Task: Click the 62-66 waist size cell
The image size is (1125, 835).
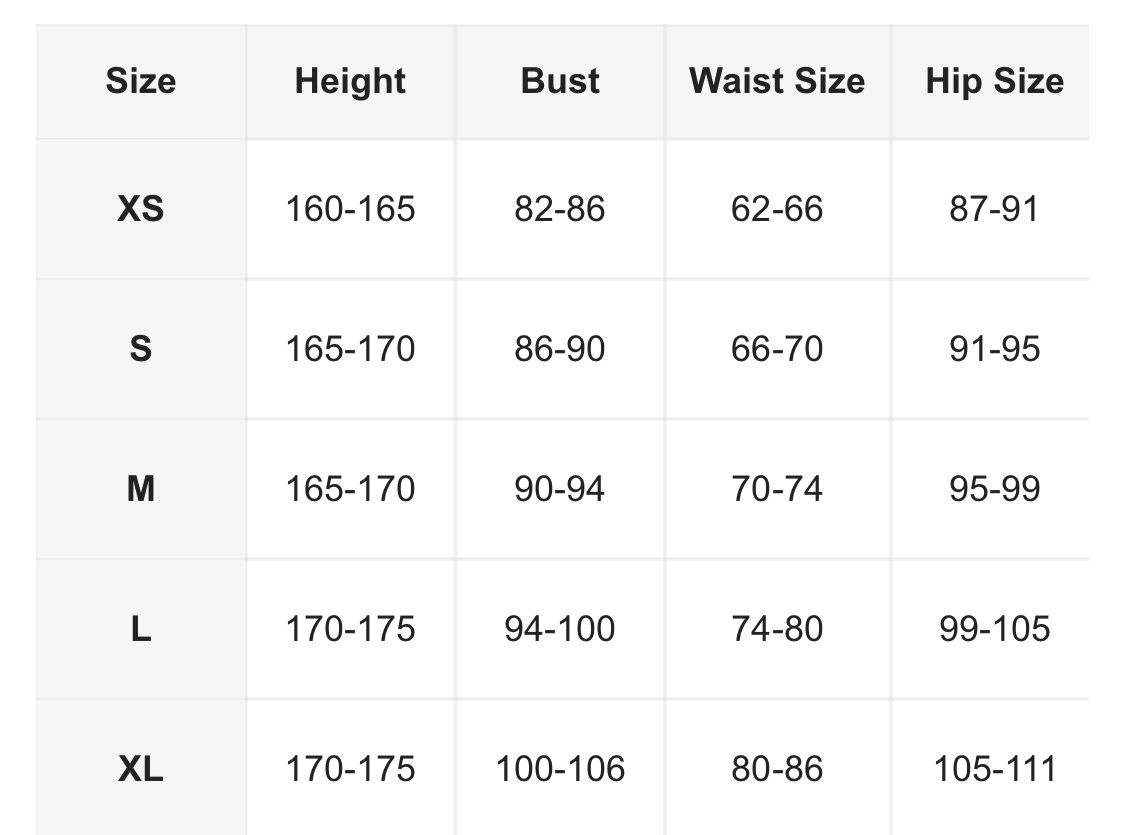Action: pos(777,209)
